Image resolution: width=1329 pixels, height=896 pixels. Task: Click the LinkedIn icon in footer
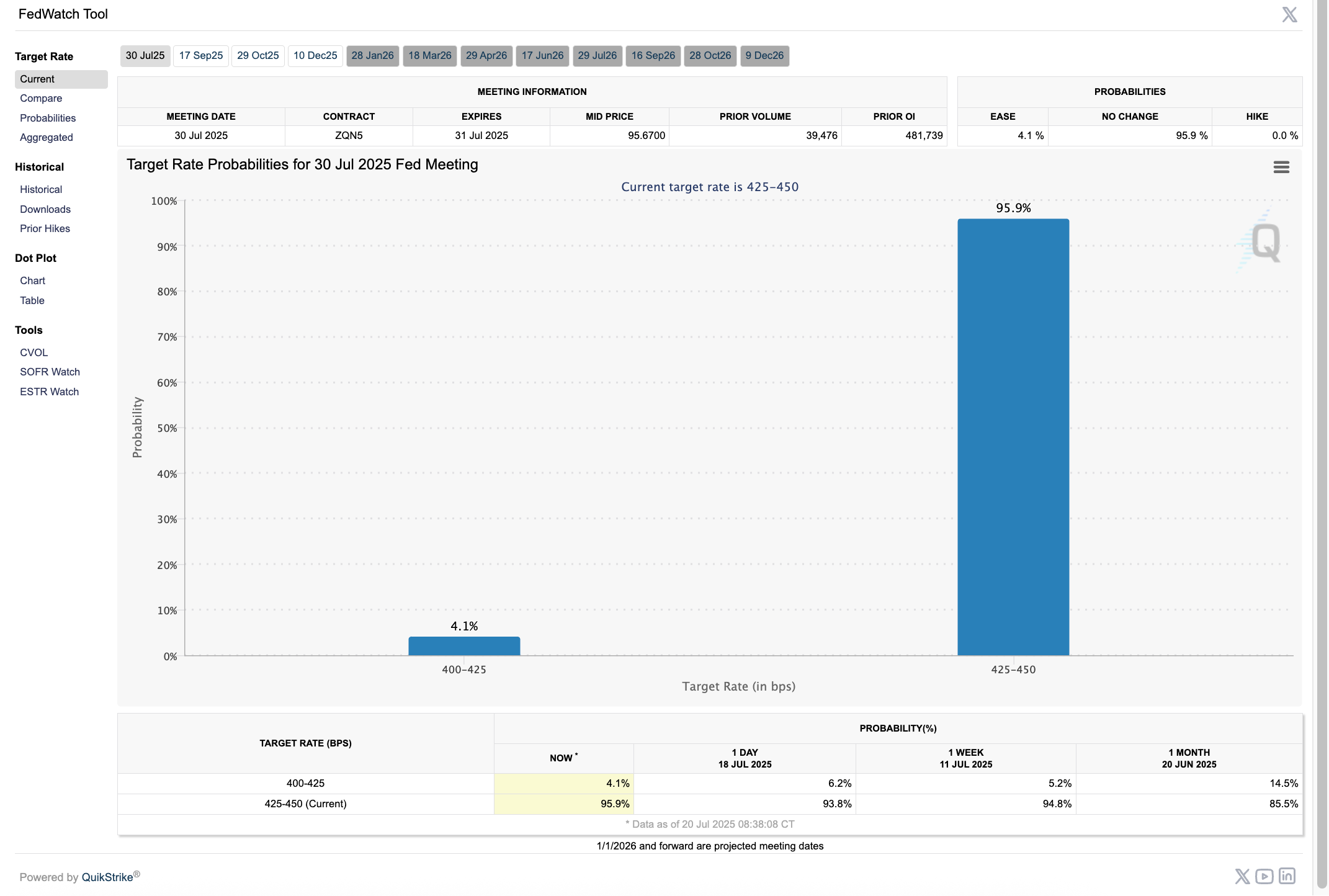pyautogui.click(x=1287, y=876)
